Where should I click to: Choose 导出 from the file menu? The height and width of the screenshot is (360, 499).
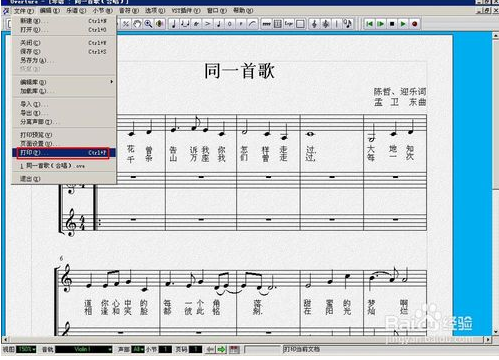click(64, 113)
